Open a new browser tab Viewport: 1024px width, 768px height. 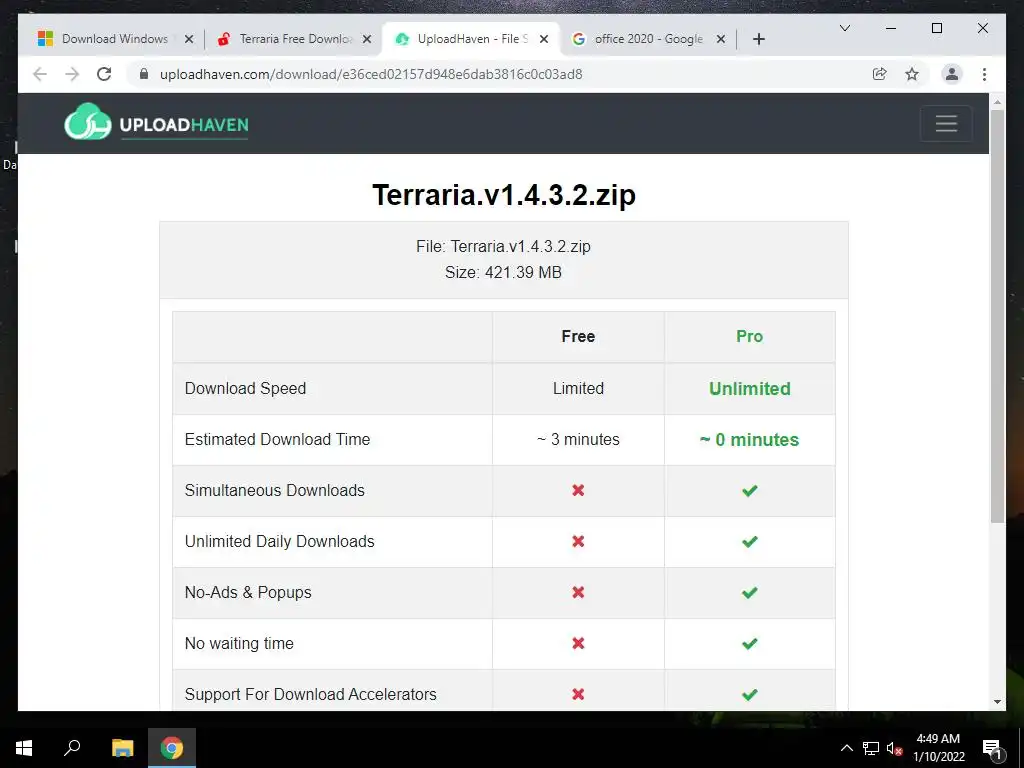tap(758, 39)
